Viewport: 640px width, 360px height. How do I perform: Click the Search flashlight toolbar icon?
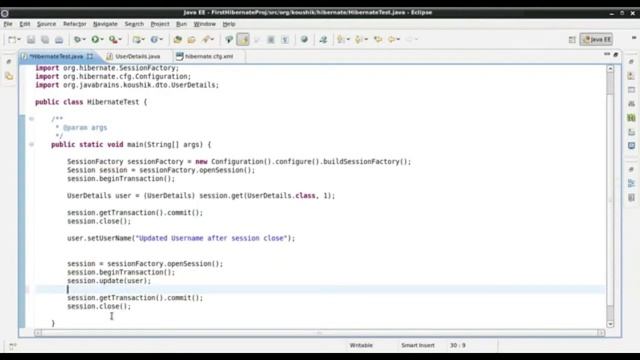(207, 40)
